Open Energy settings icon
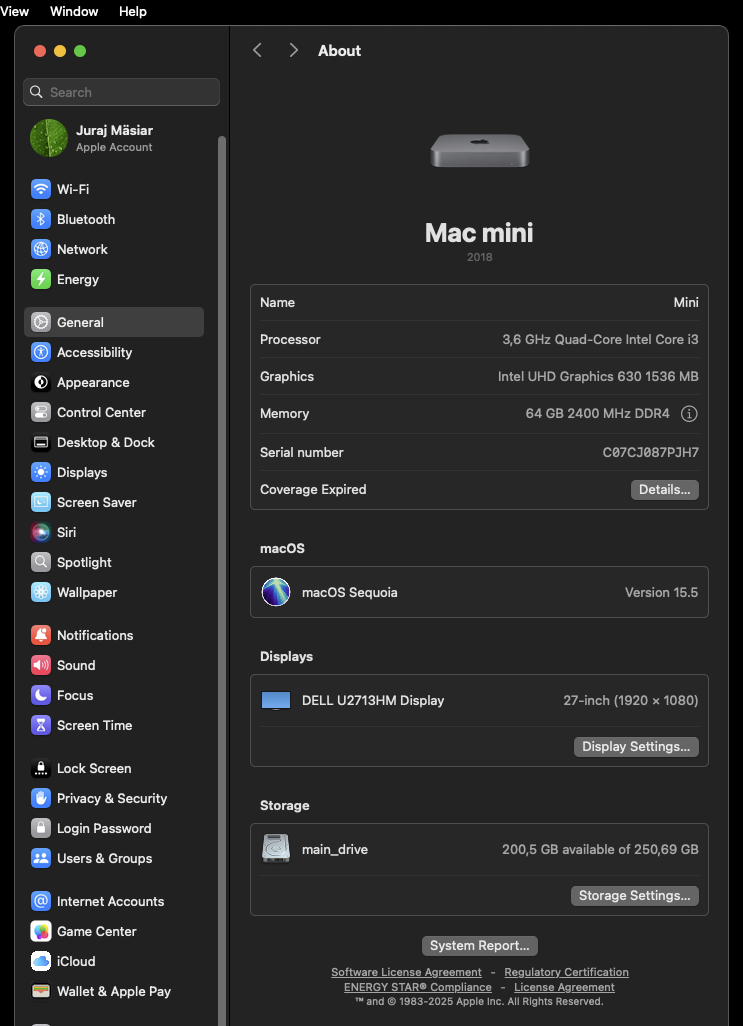The height and width of the screenshot is (1026, 743). [41, 279]
